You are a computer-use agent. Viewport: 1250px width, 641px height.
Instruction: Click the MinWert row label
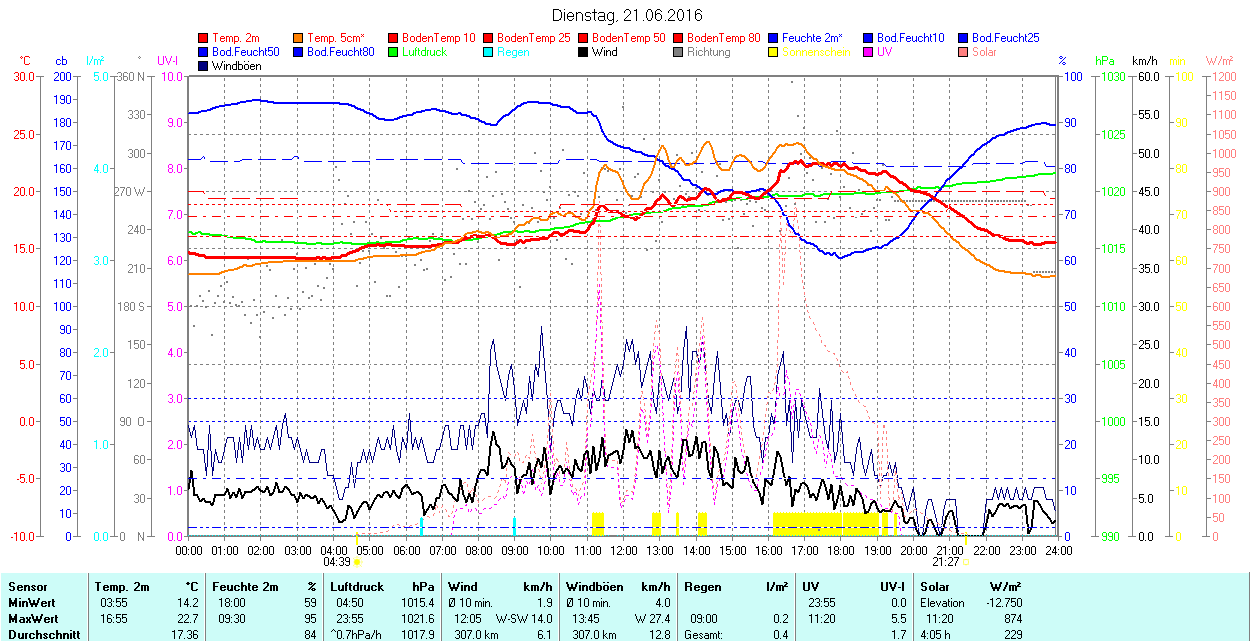(x=32, y=603)
